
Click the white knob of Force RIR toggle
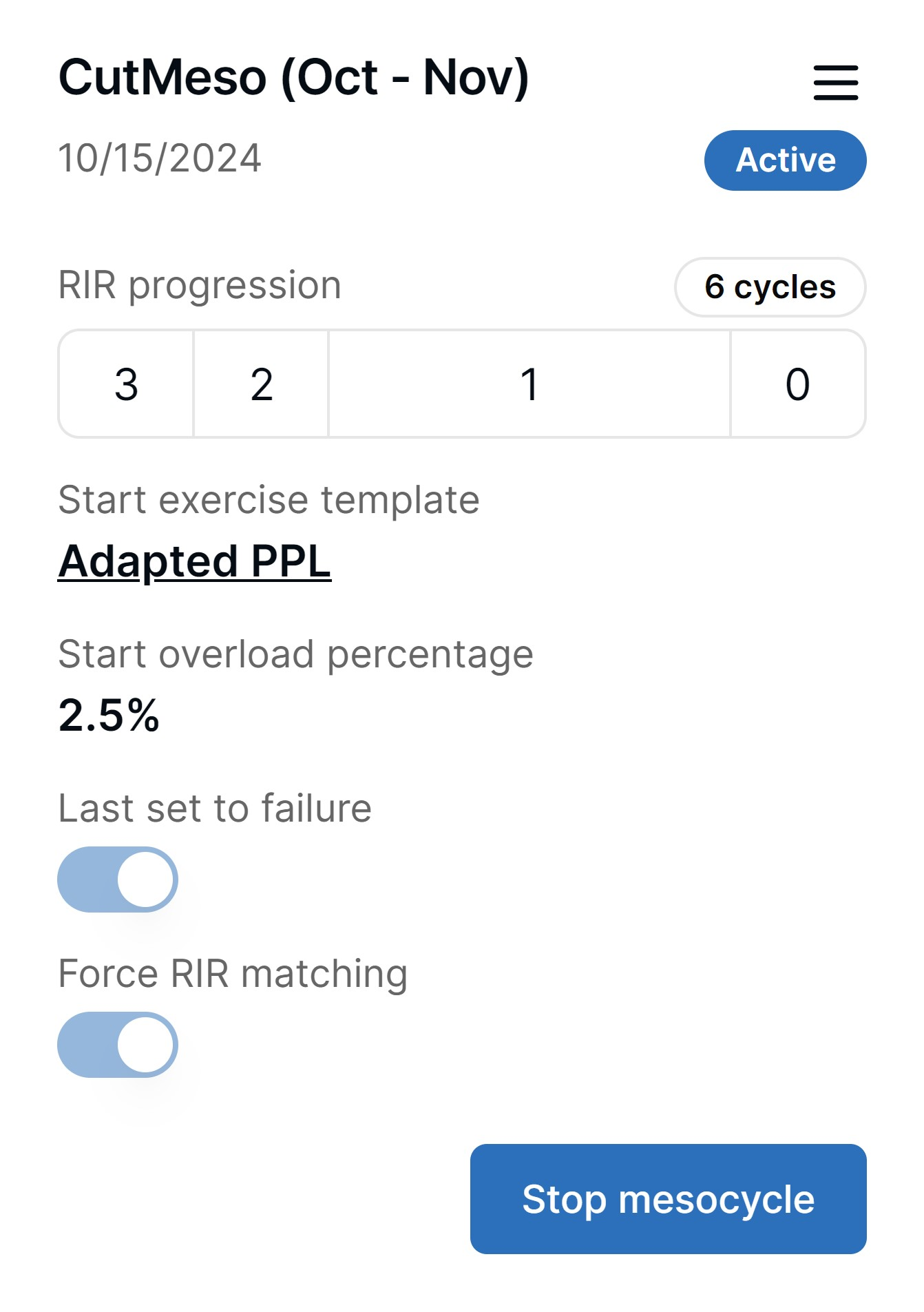point(145,1045)
